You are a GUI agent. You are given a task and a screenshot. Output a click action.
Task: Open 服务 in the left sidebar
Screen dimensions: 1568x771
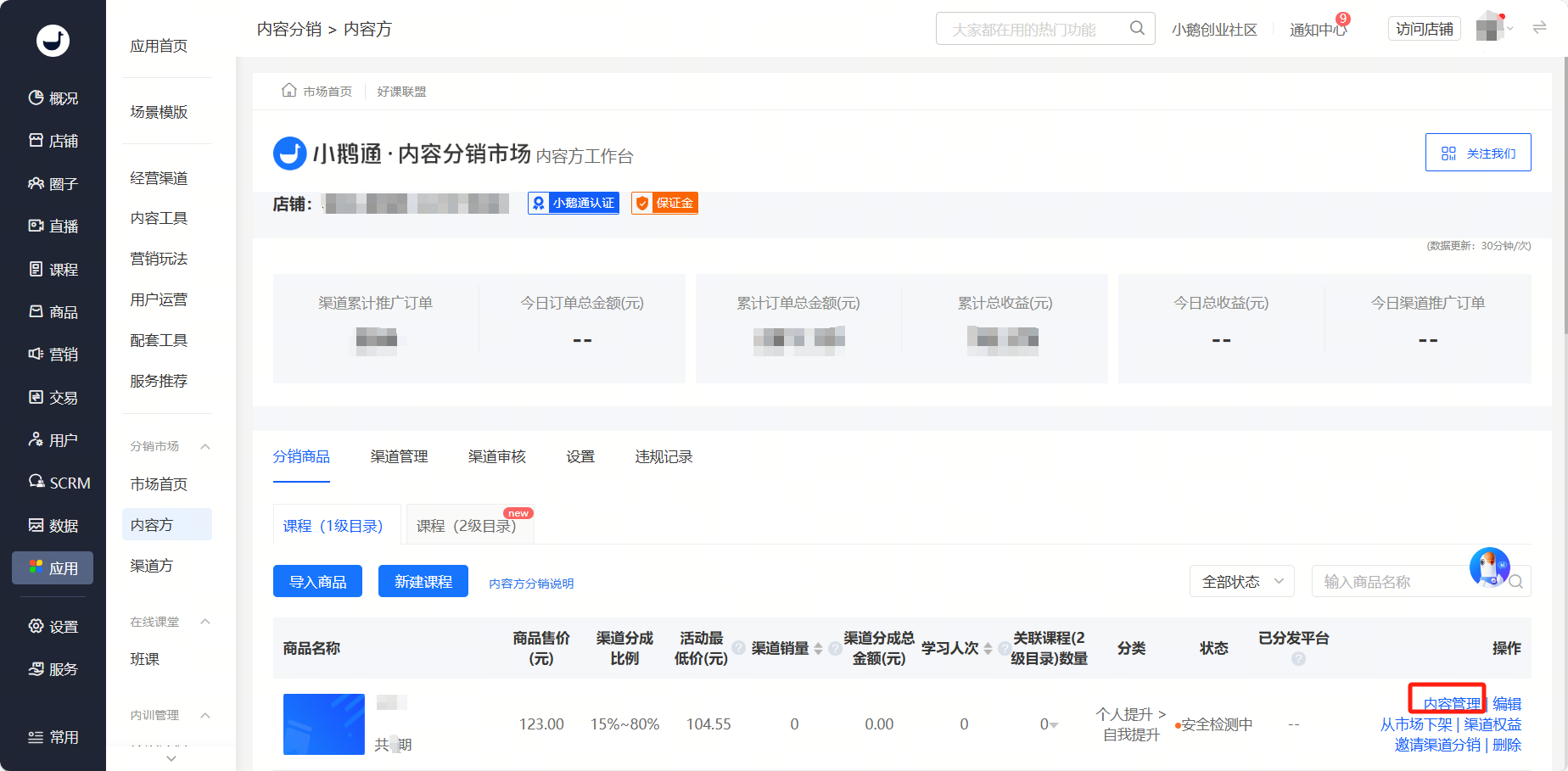click(x=53, y=669)
